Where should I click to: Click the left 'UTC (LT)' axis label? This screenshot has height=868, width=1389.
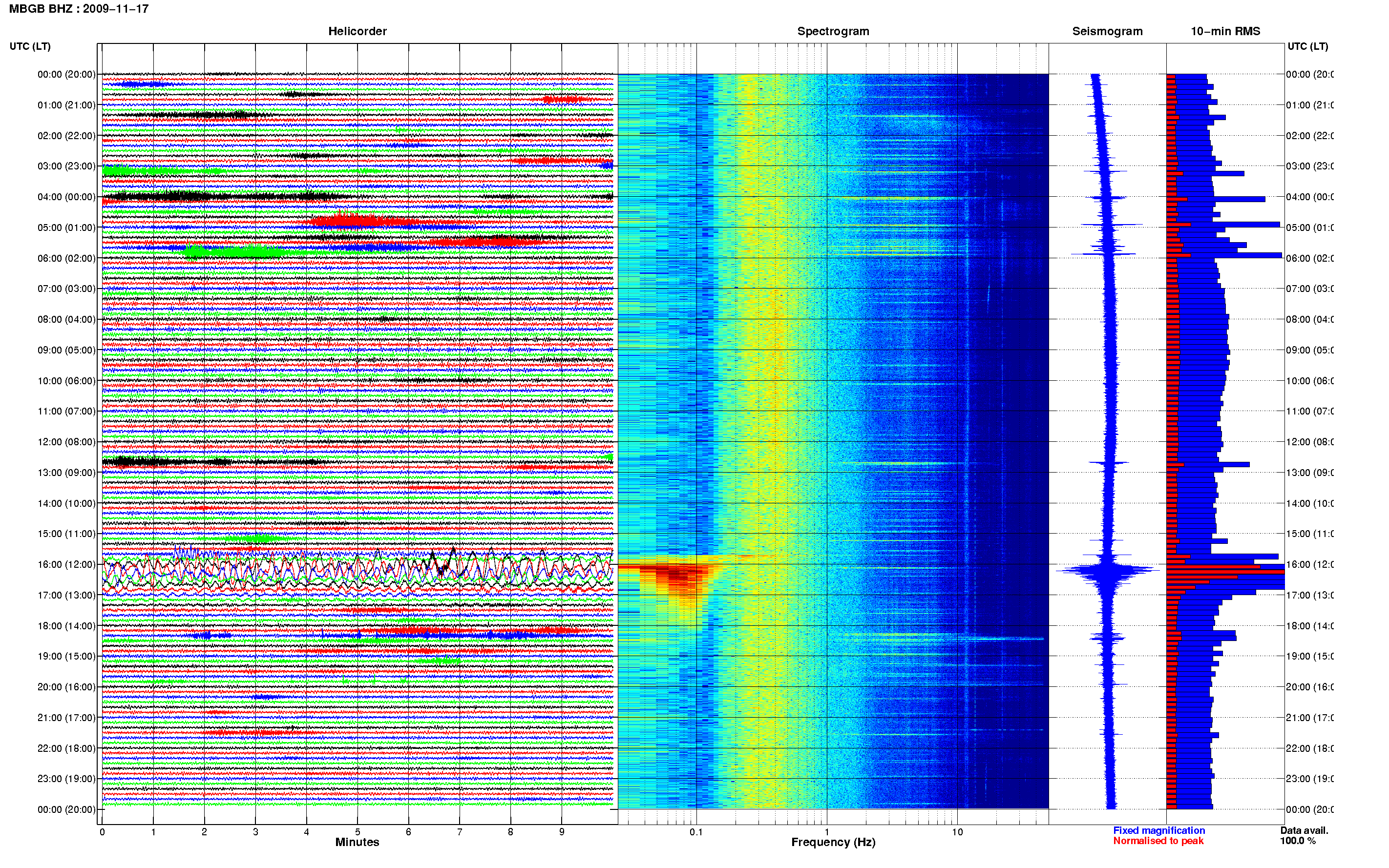[30, 46]
